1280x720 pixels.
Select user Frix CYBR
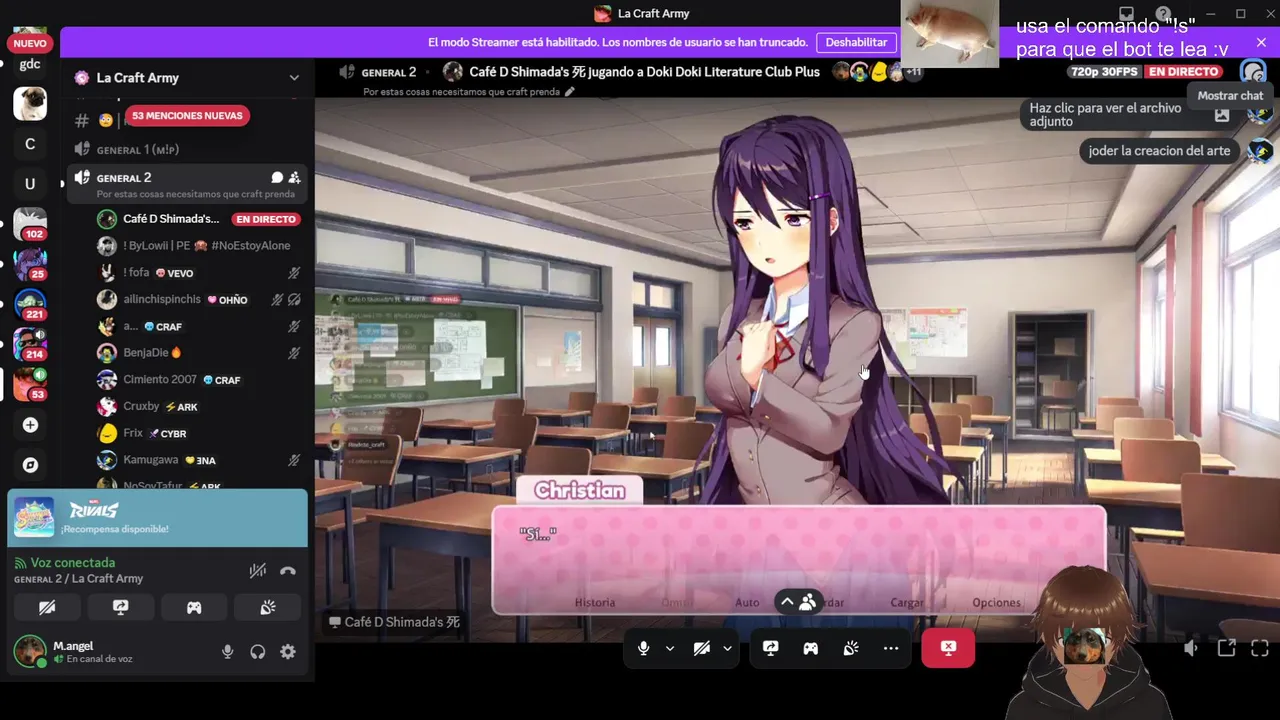tap(198, 433)
